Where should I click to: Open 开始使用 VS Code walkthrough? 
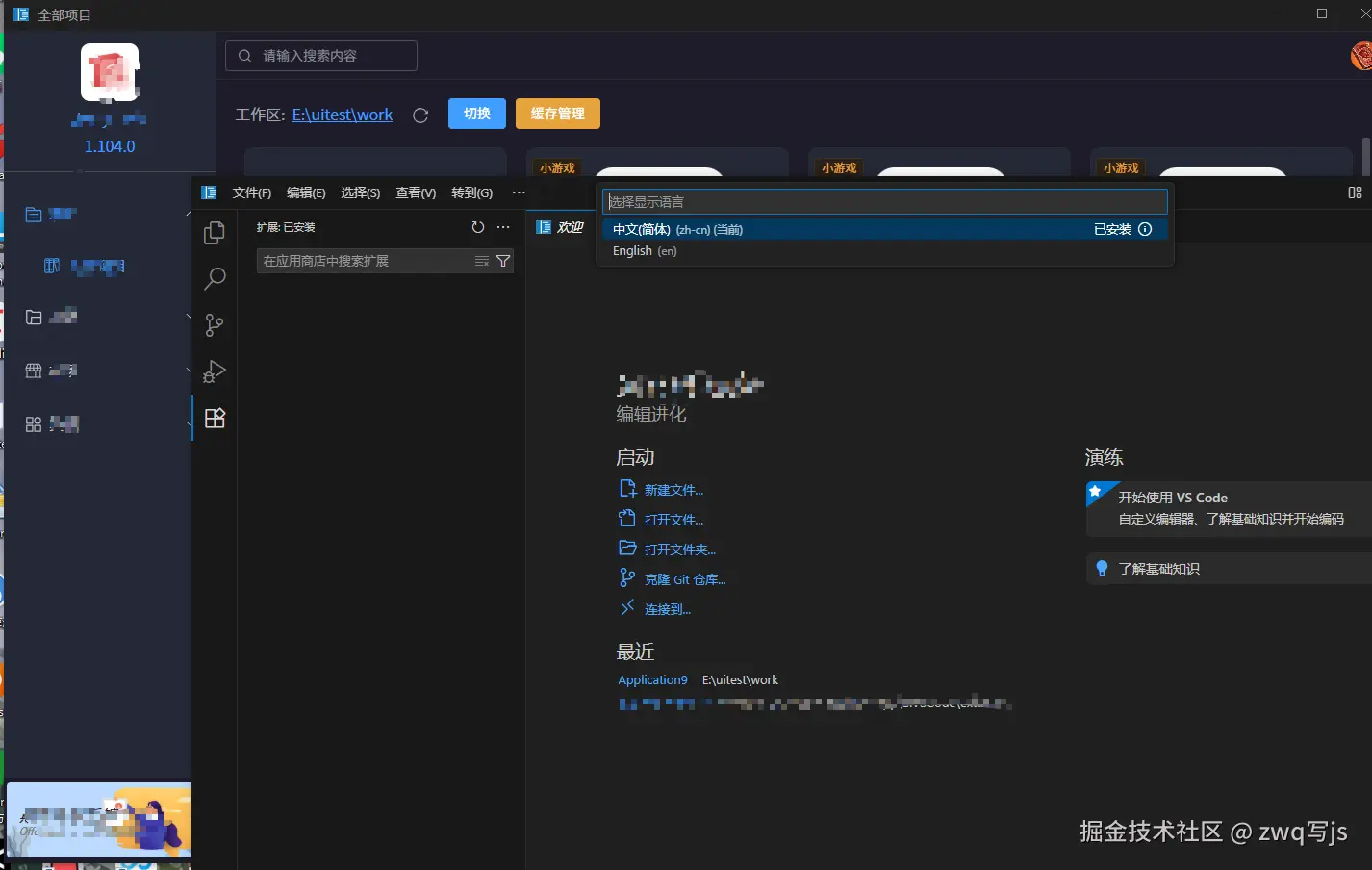click(1229, 508)
